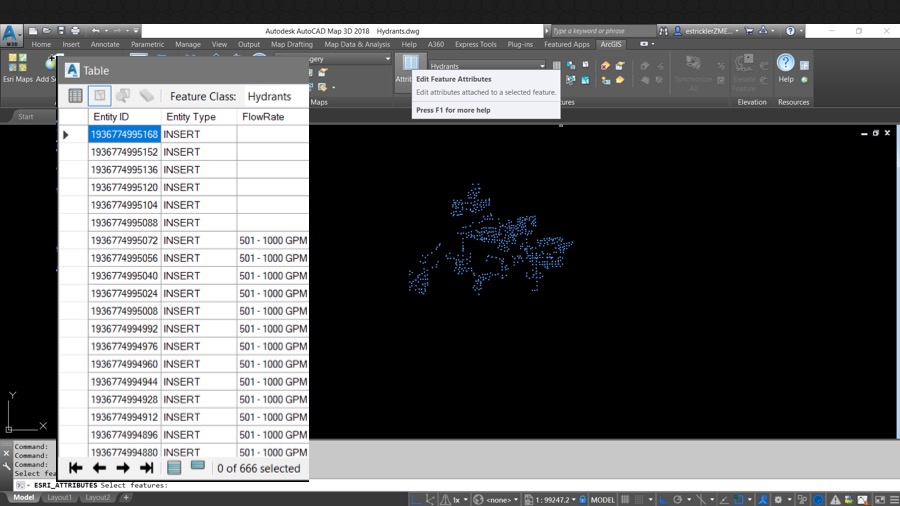
Task: Toggle 2D object snap in status bar
Action: tap(739, 500)
